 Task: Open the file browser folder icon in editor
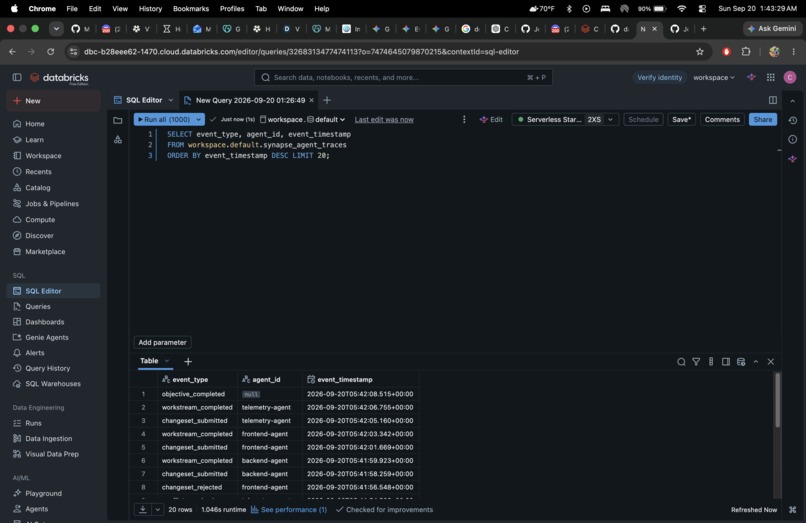click(118, 120)
